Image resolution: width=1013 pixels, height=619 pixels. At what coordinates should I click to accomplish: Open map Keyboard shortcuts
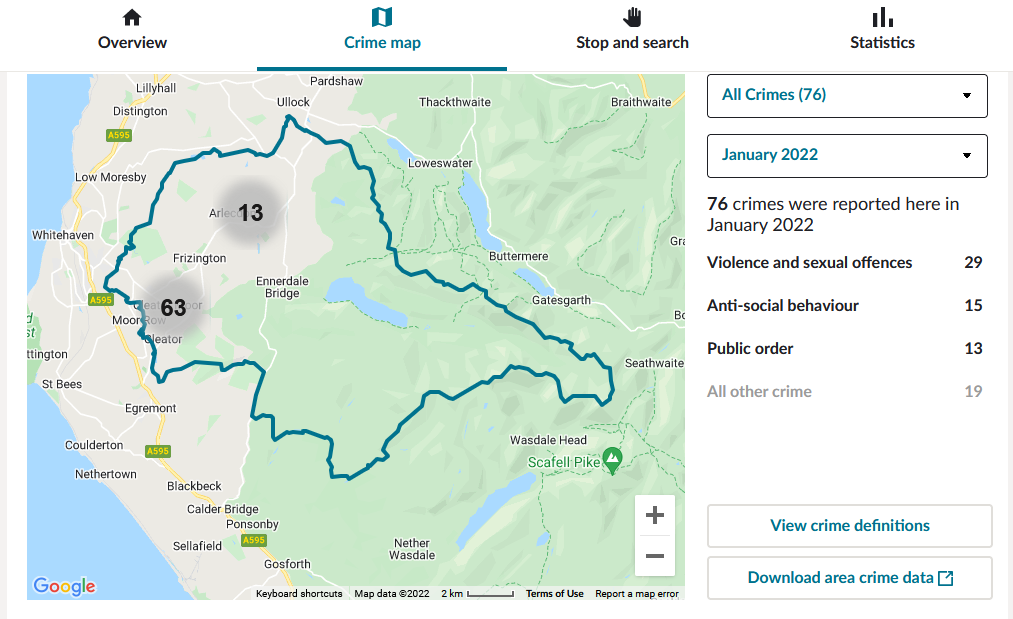click(x=299, y=593)
